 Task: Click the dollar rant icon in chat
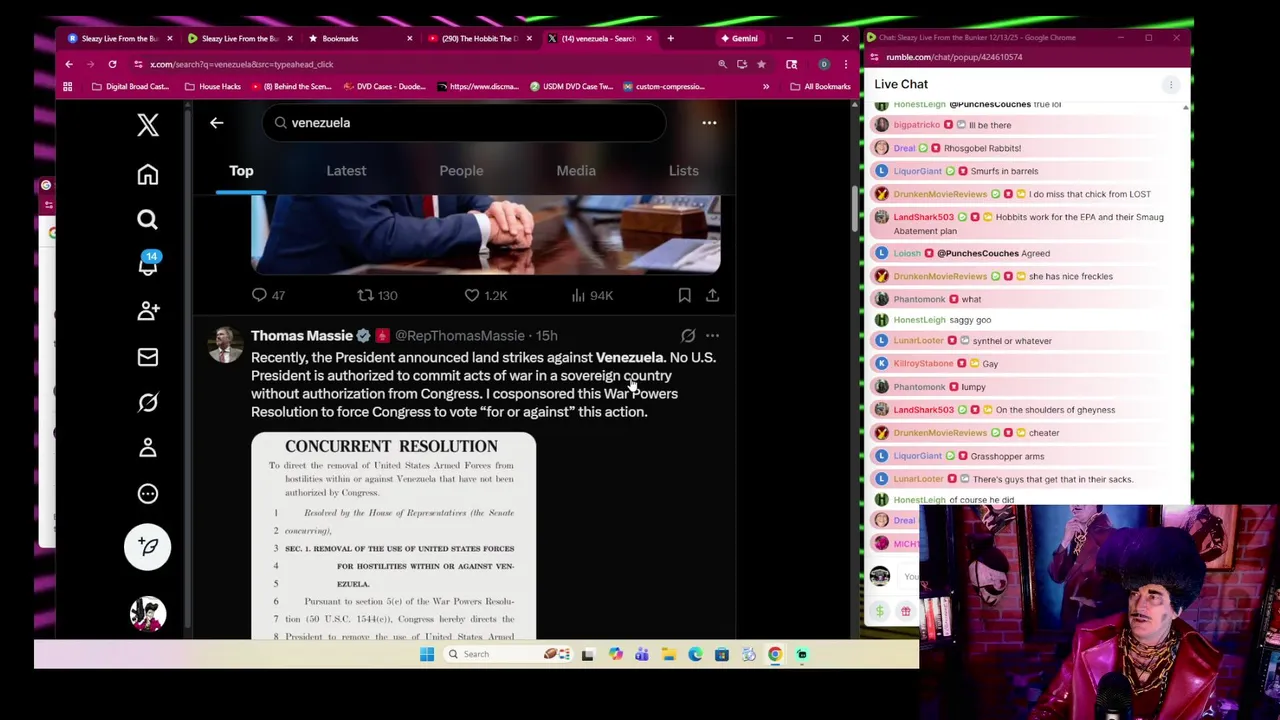pos(880,611)
